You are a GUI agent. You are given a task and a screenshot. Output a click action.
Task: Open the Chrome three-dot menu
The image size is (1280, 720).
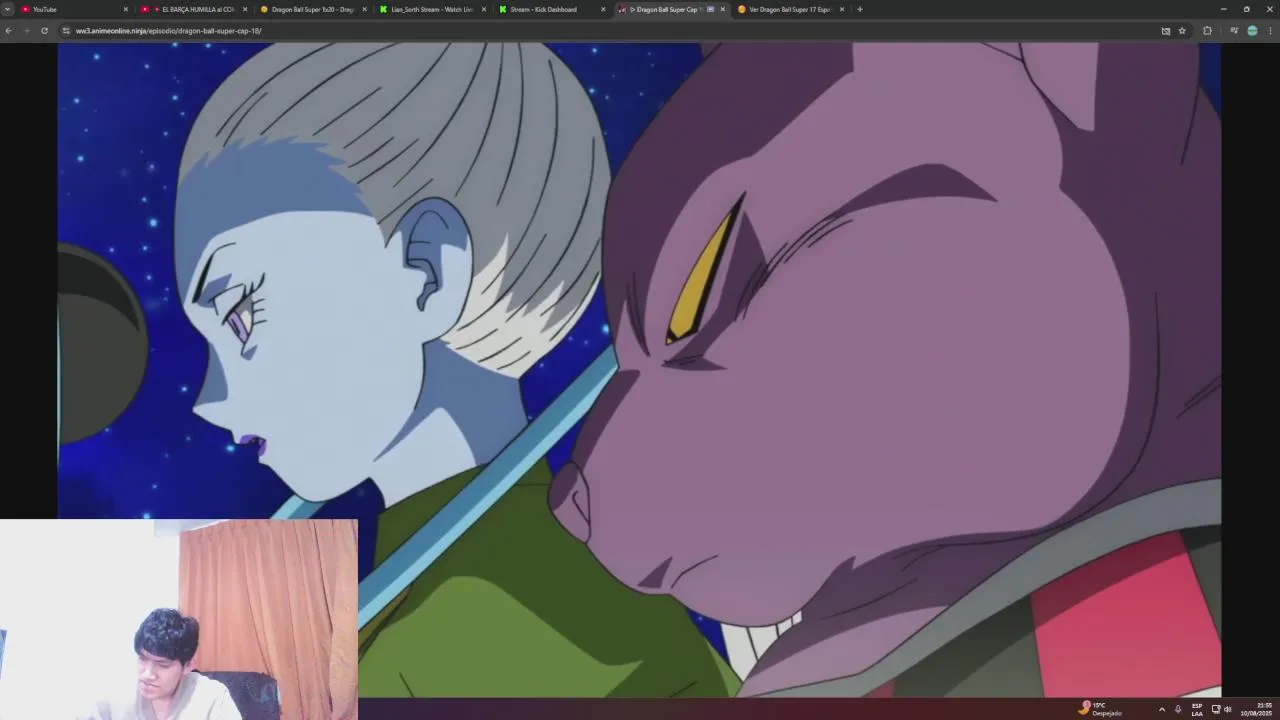(x=1271, y=31)
